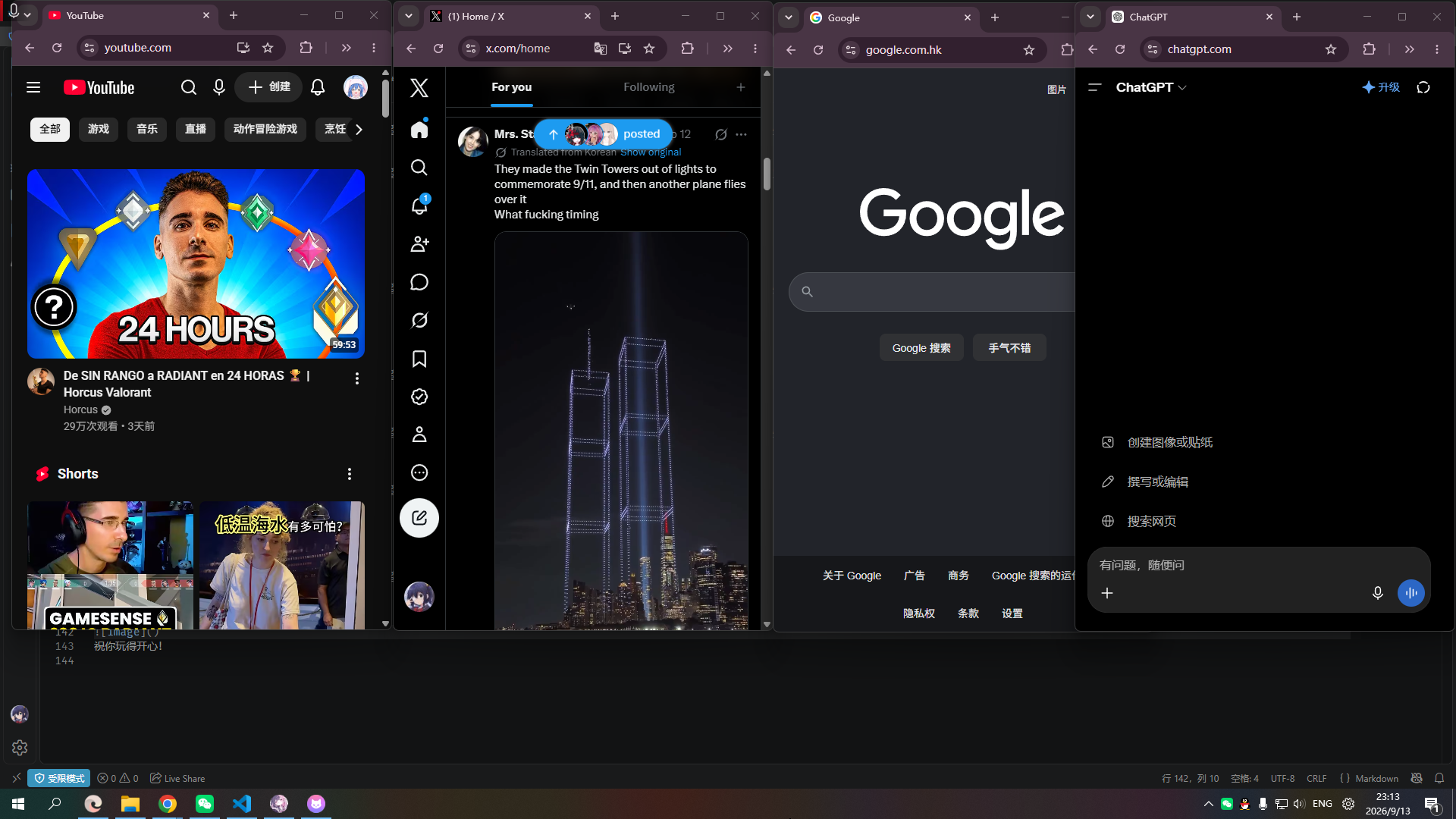The width and height of the screenshot is (1456, 819).
Task: Click Show original translation link
Action: (x=651, y=152)
